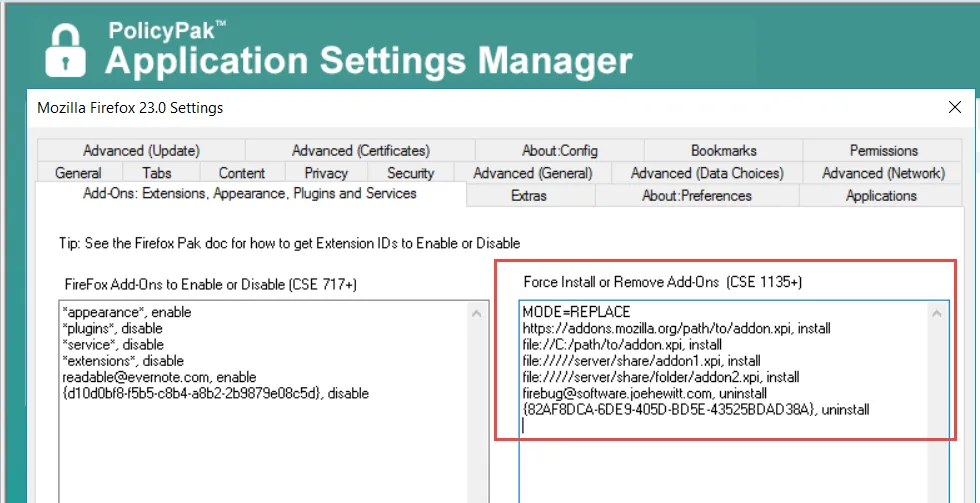Switch to the About:Preferences tab
The image size is (980, 503).
tap(697, 196)
